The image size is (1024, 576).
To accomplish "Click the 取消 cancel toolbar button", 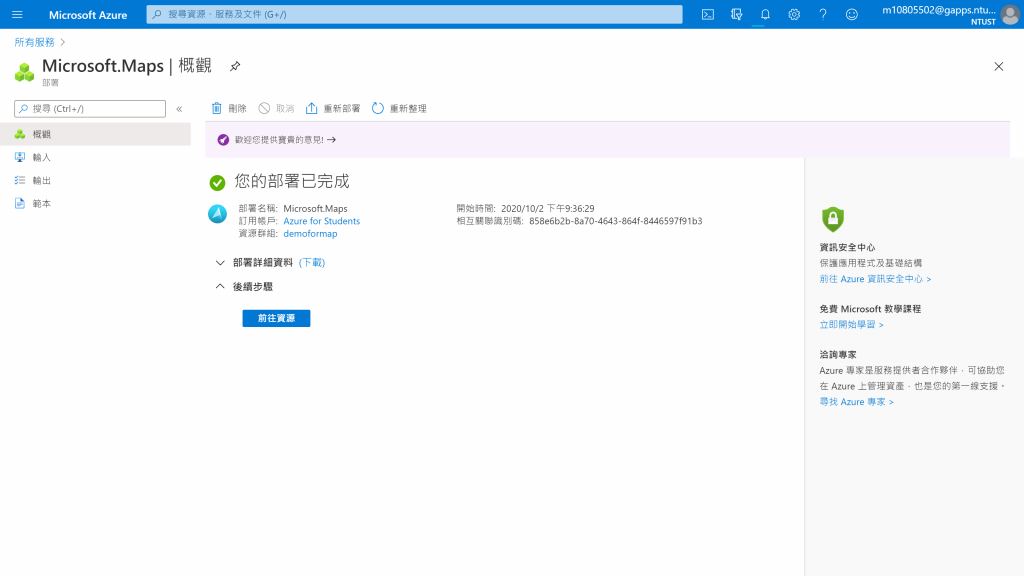I will pos(276,108).
